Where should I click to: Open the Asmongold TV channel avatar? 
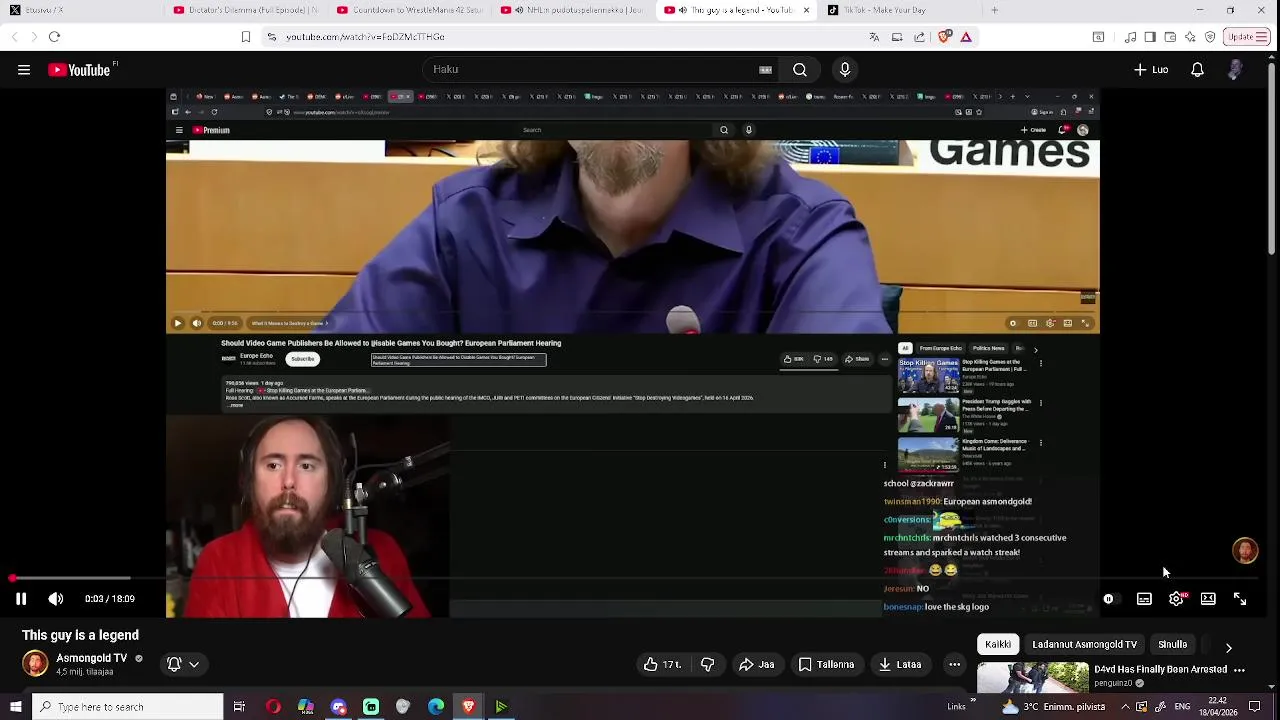(x=35, y=664)
